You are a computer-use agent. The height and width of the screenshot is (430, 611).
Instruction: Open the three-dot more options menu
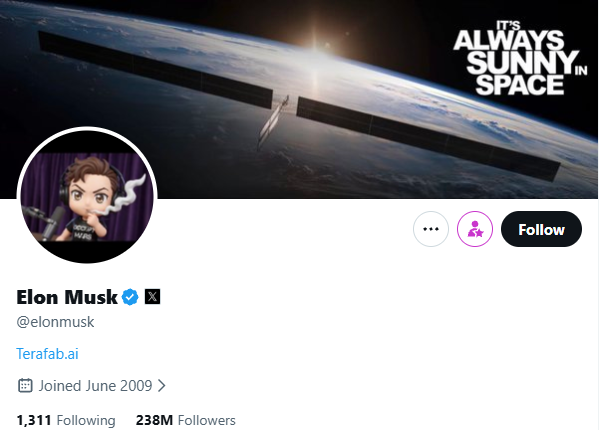[431, 229]
